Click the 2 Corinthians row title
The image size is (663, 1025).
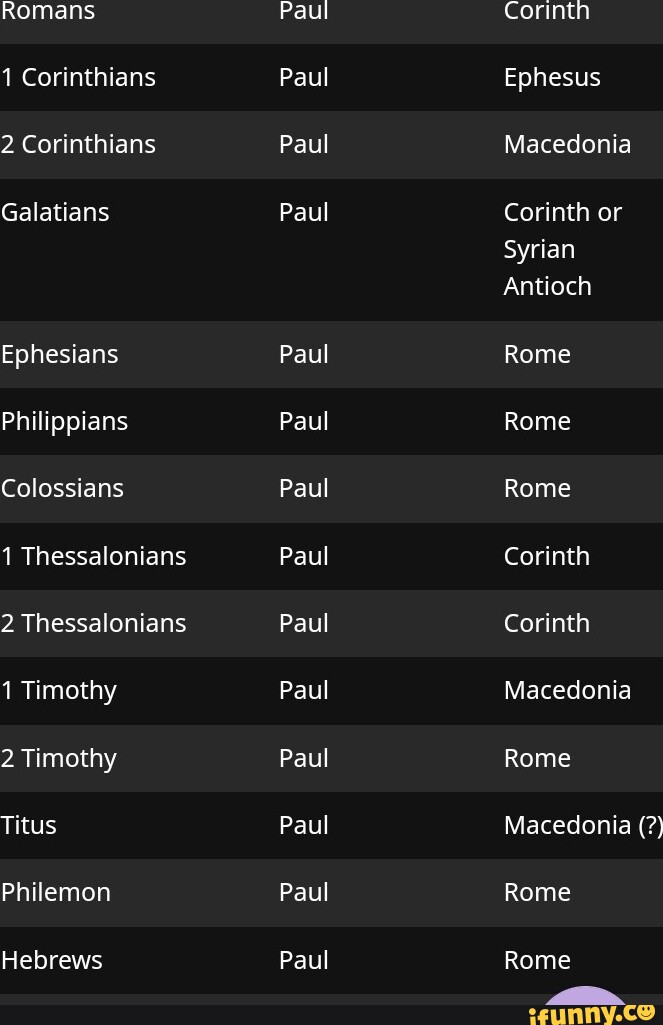pyautogui.click(x=79, y=144)
